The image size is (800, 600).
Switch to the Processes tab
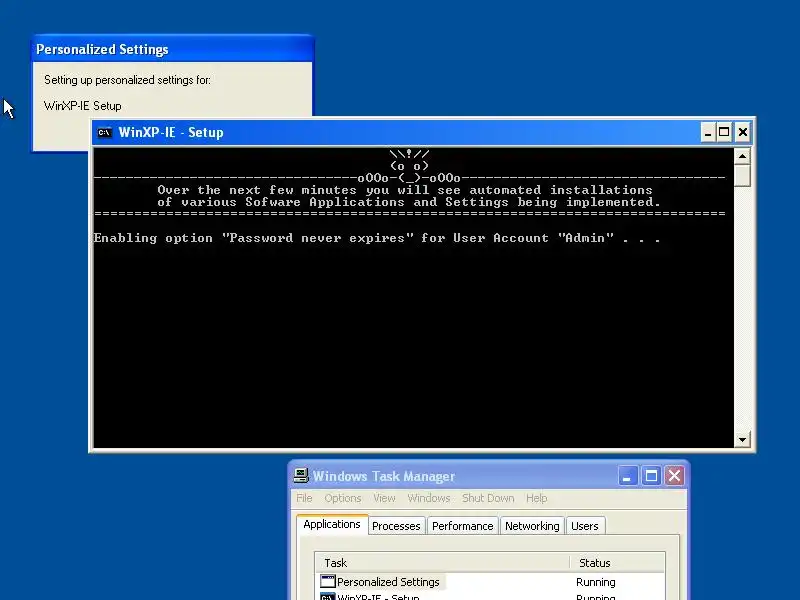click(x=396, y=526)
